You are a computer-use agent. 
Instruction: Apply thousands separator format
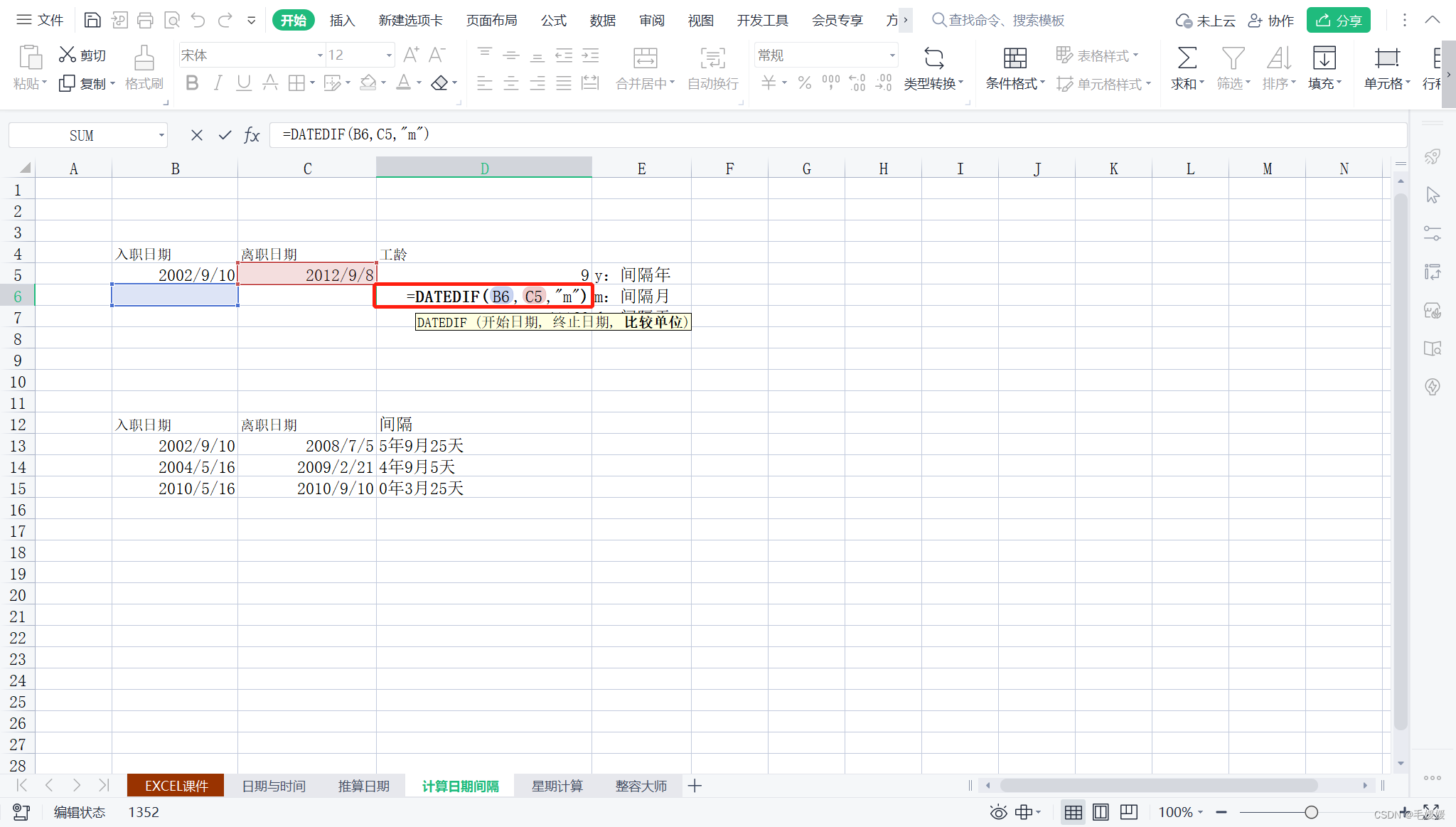[830, 83]
